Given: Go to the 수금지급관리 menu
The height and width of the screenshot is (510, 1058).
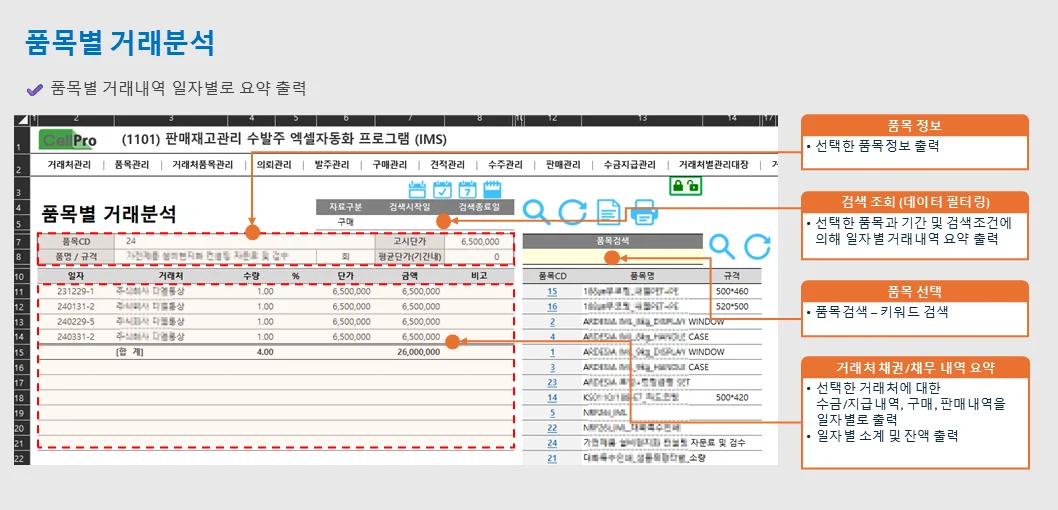Looking at the screenshot, I should [x=630, y=165].
